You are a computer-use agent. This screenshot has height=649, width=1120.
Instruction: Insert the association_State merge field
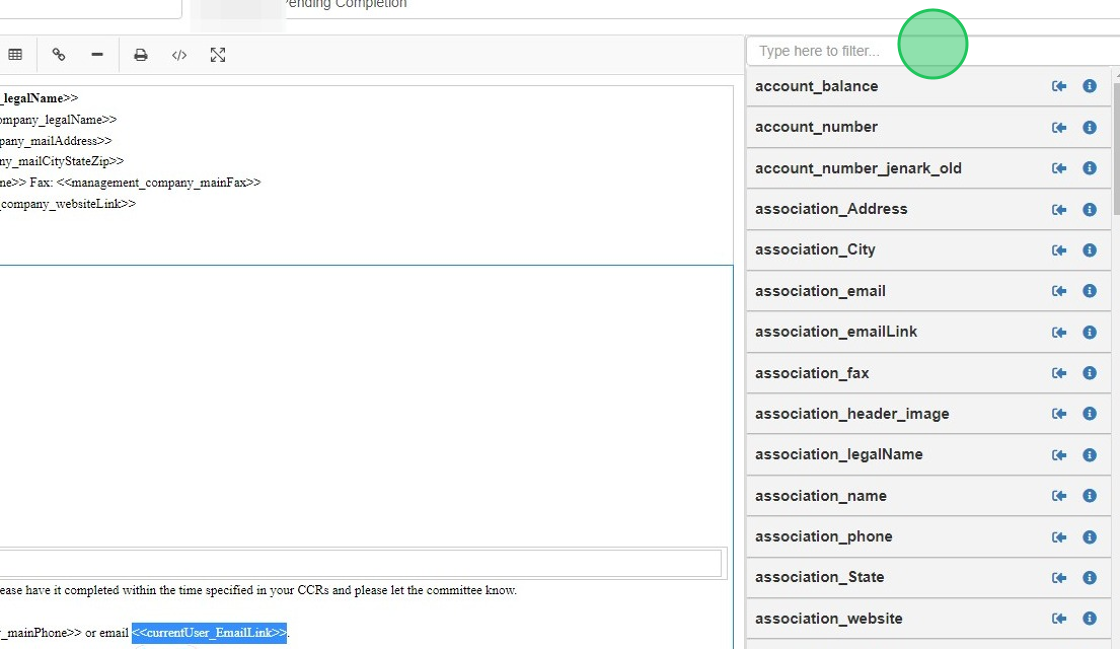click(x=1059, y=578)
